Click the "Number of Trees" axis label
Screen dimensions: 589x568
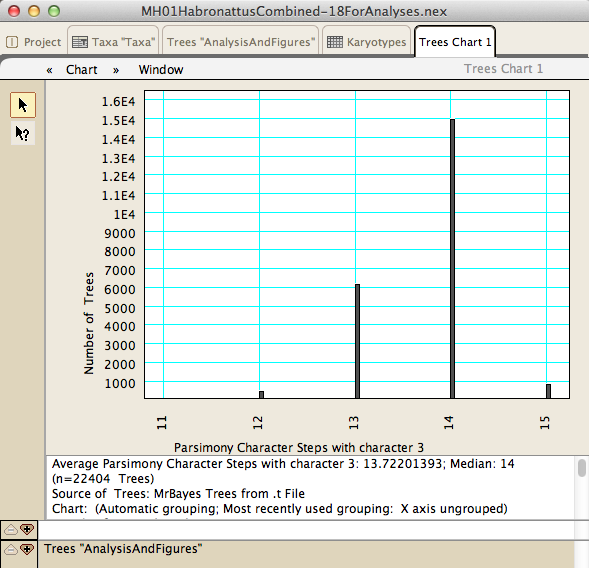[x=89, y=323]
